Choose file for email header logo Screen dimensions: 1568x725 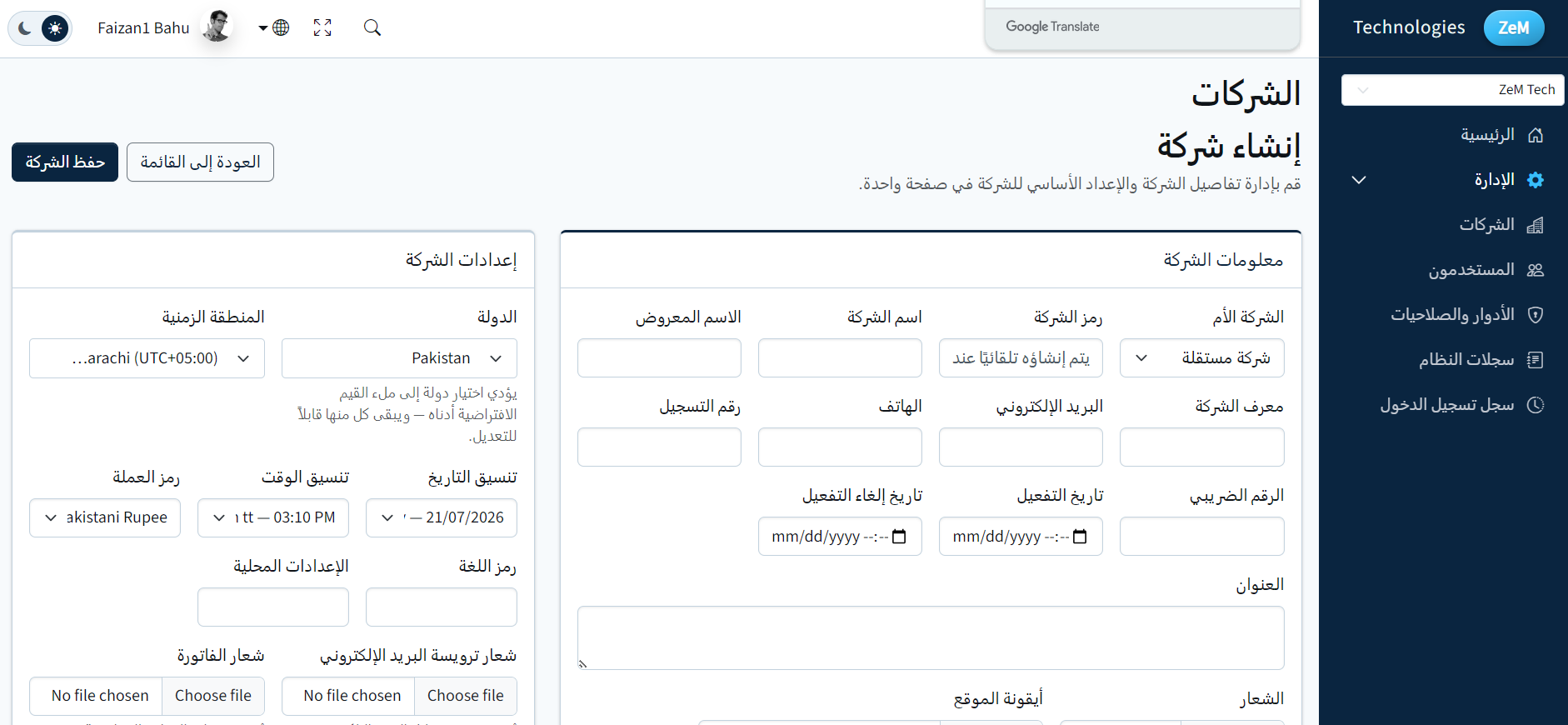coord(465,696)
